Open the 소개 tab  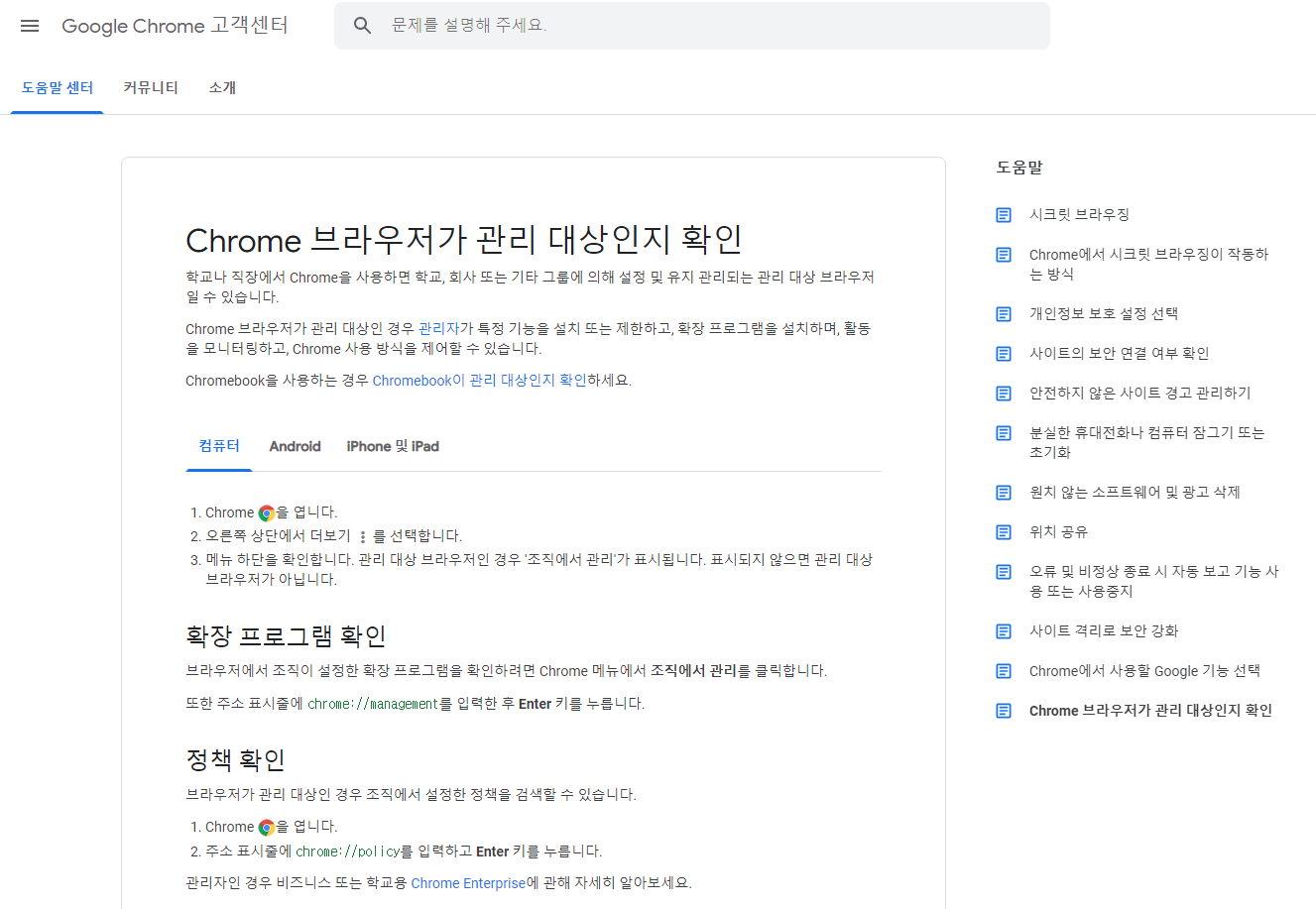(222, 88)
